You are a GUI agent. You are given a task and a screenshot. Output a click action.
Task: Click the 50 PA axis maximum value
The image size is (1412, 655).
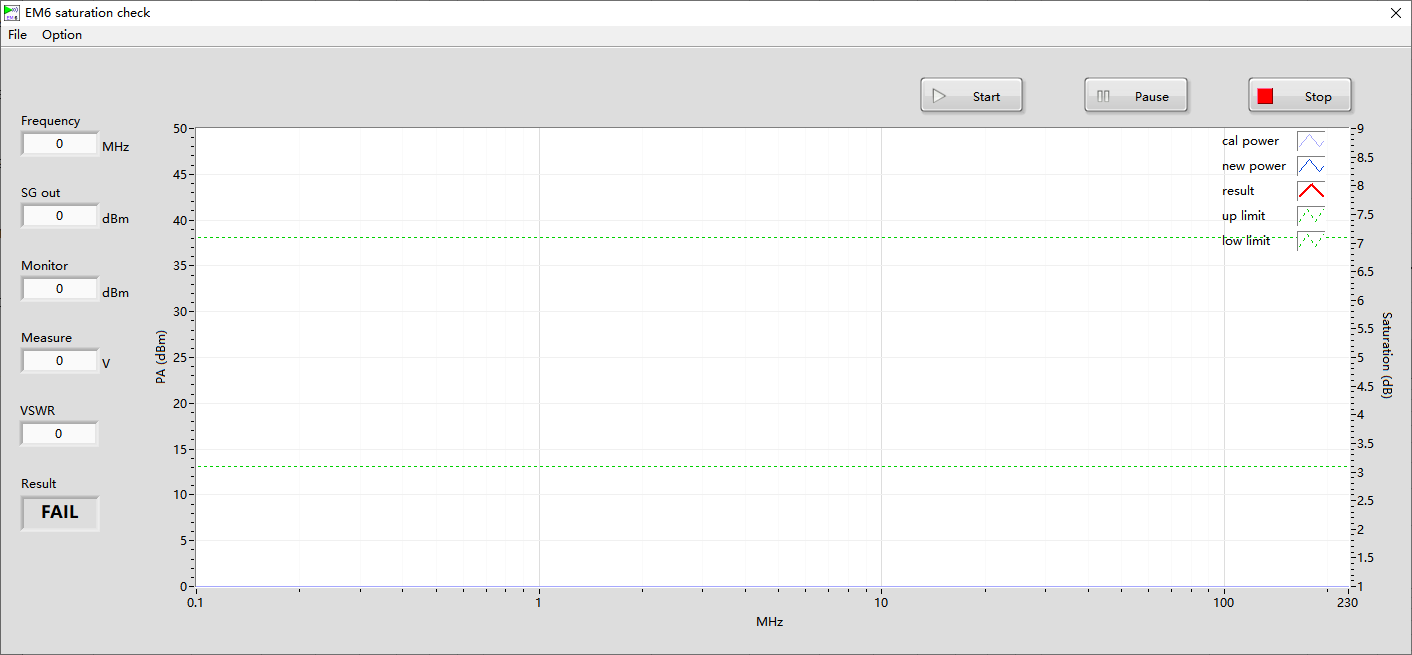[x=180, y=128]
